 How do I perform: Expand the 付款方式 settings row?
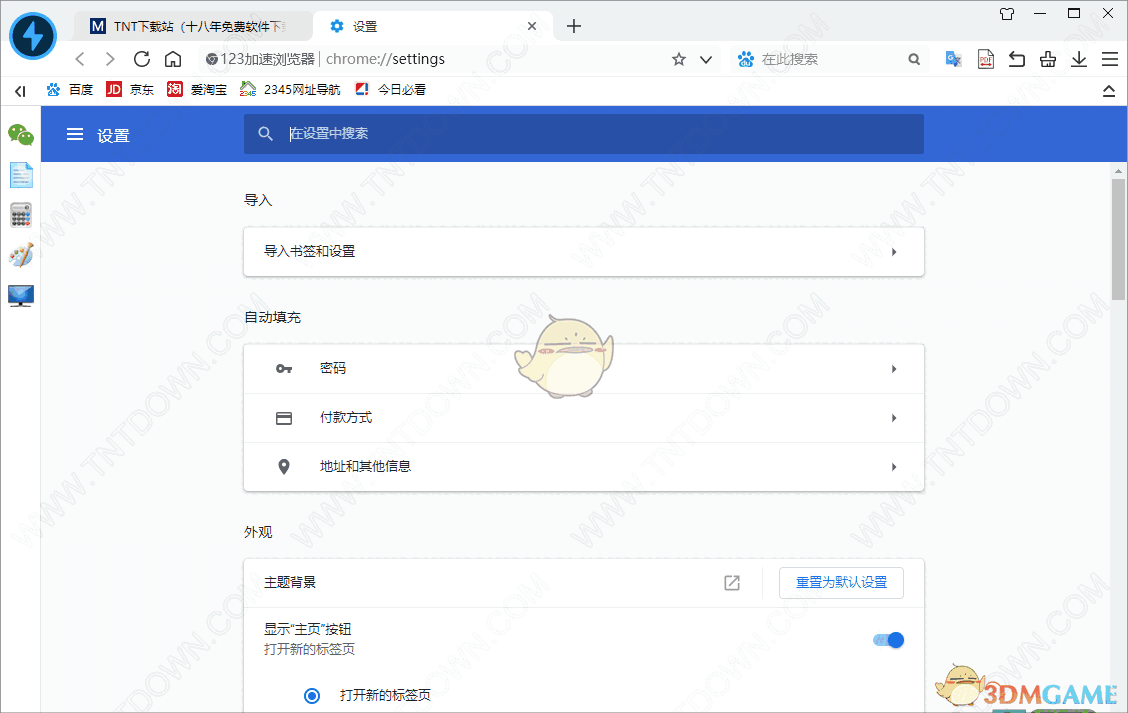(583, 417)
